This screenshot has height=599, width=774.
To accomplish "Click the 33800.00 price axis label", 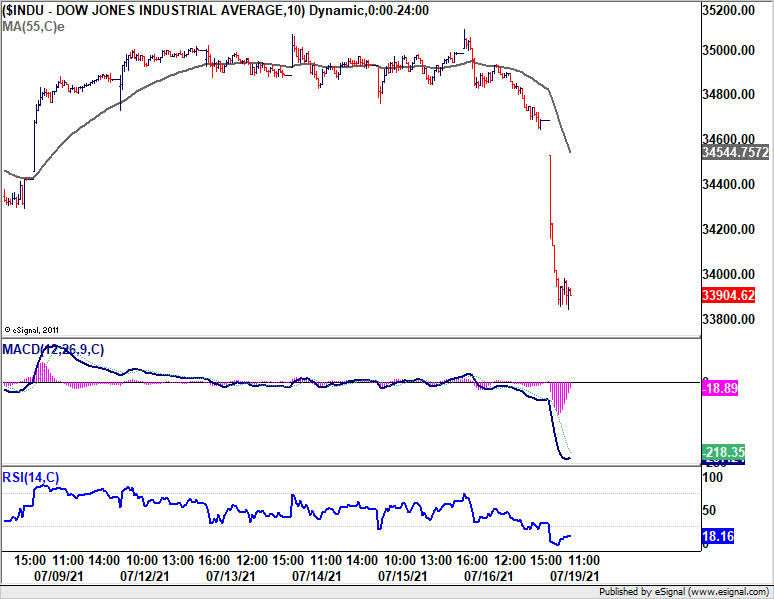I will pyautogui.click(x=729, y=319).
